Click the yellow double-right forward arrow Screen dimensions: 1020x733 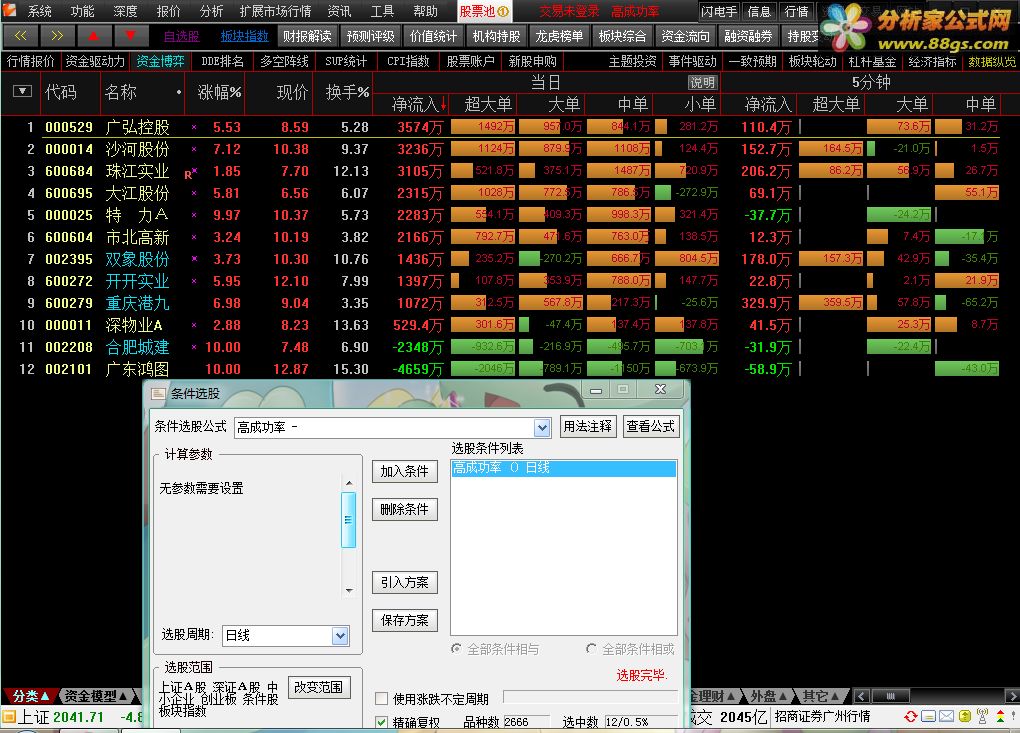click(57, 36)
